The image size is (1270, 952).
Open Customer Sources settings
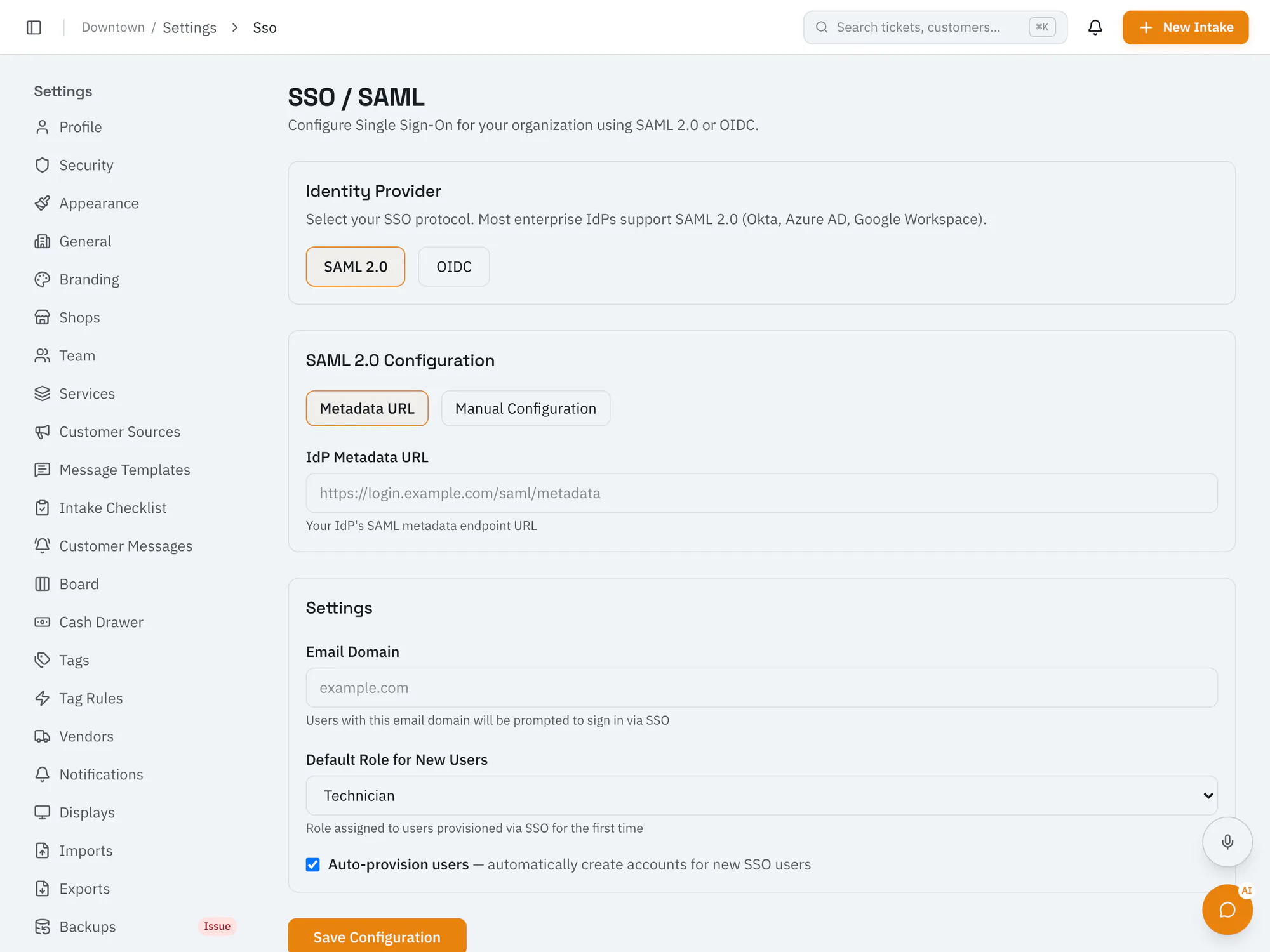(x=135, y=432)
